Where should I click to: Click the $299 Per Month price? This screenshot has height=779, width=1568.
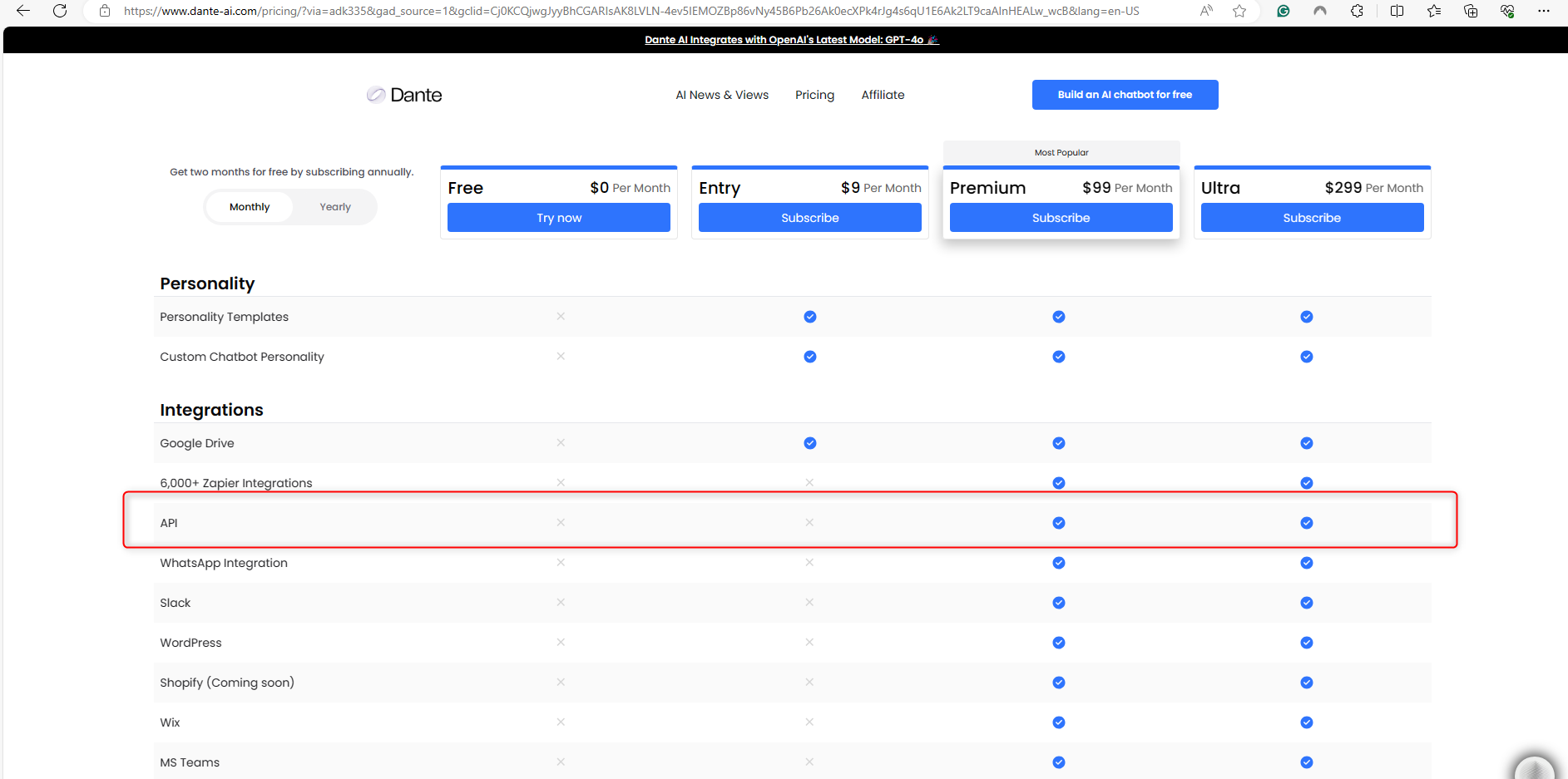(x=1374, y=188)
